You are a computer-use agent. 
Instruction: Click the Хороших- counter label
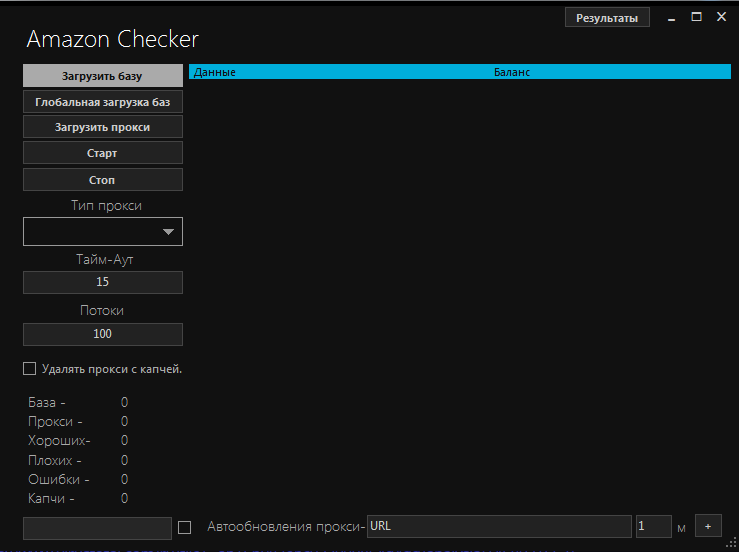pyautogui.click(x=59, y=440)
